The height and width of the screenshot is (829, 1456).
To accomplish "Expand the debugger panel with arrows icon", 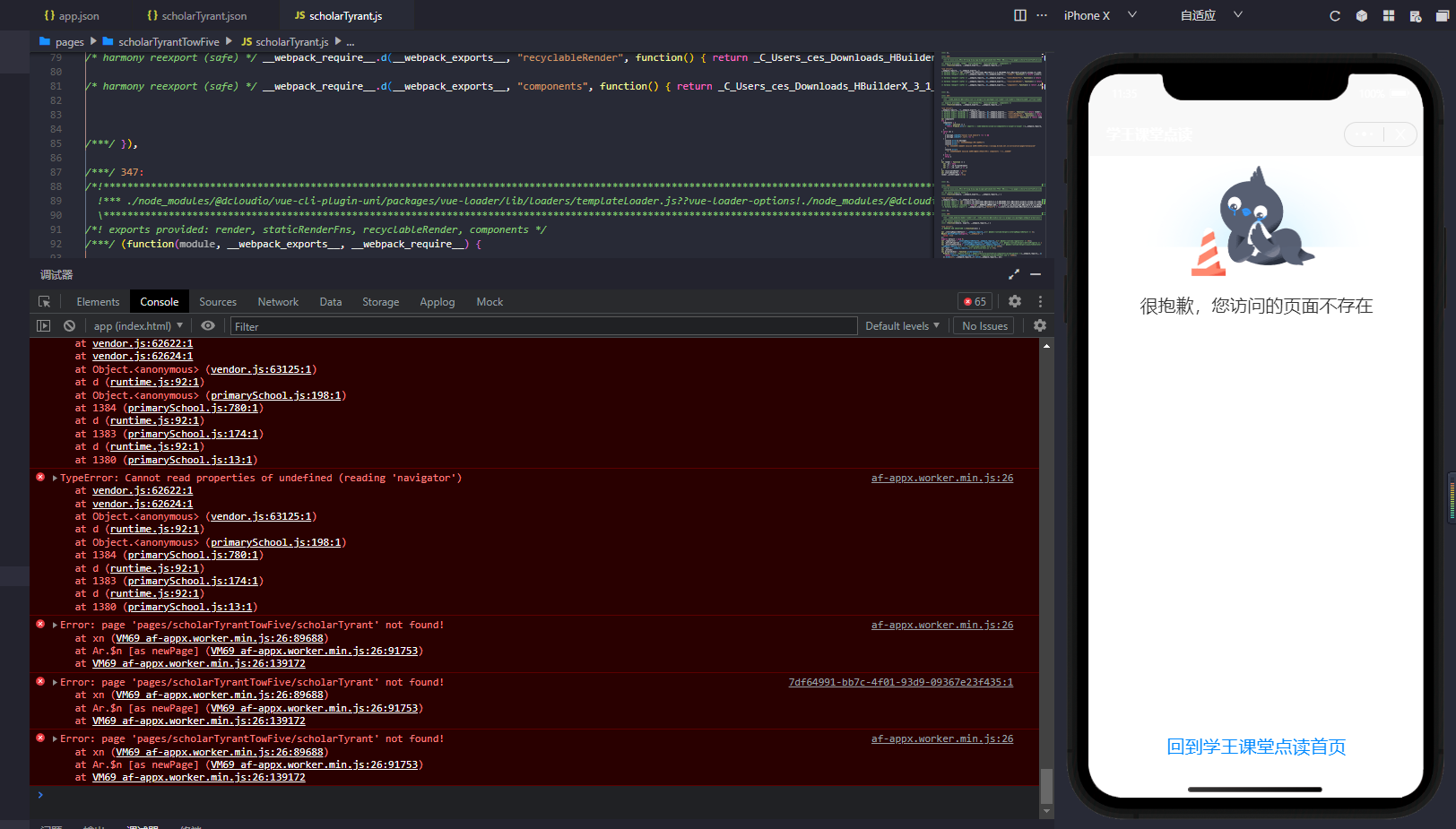I will coord(1014,274).
